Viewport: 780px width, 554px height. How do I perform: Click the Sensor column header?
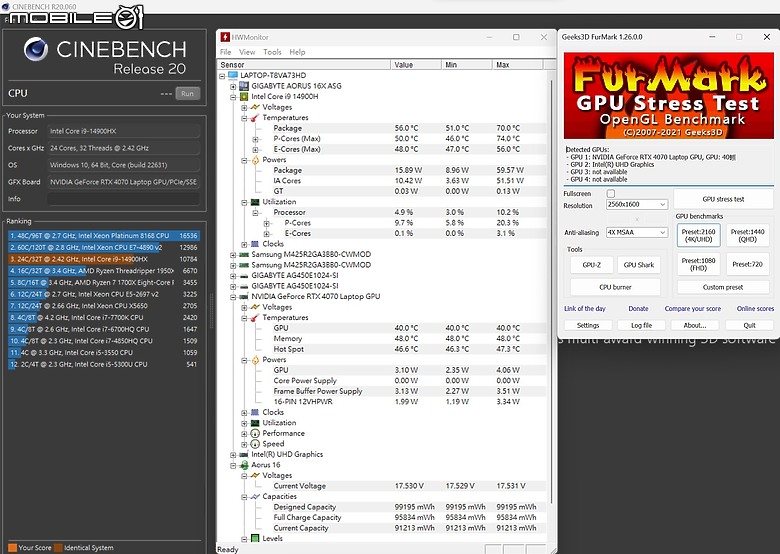(304, 65)
